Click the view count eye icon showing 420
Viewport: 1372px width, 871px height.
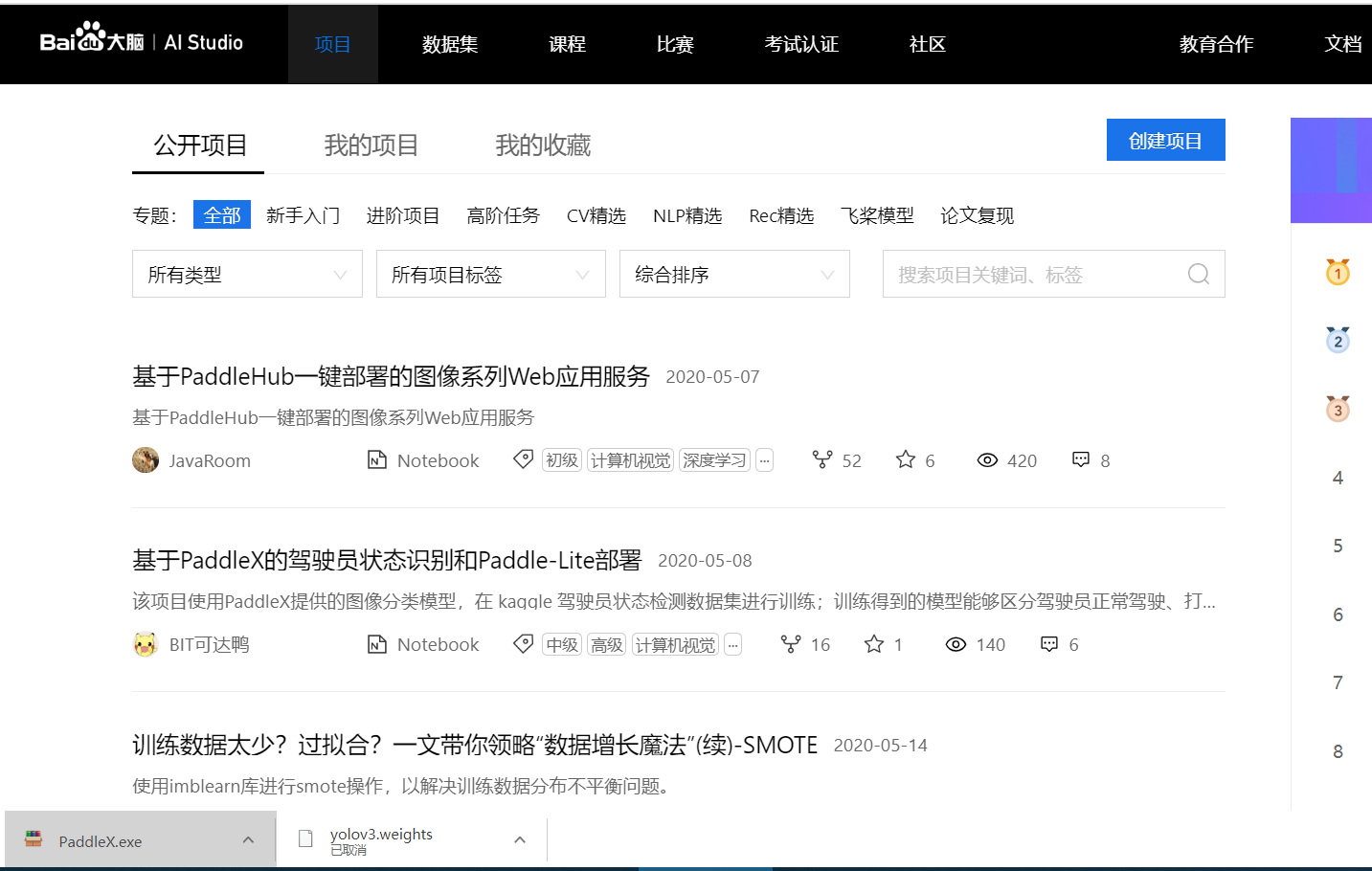coord(987,460)
